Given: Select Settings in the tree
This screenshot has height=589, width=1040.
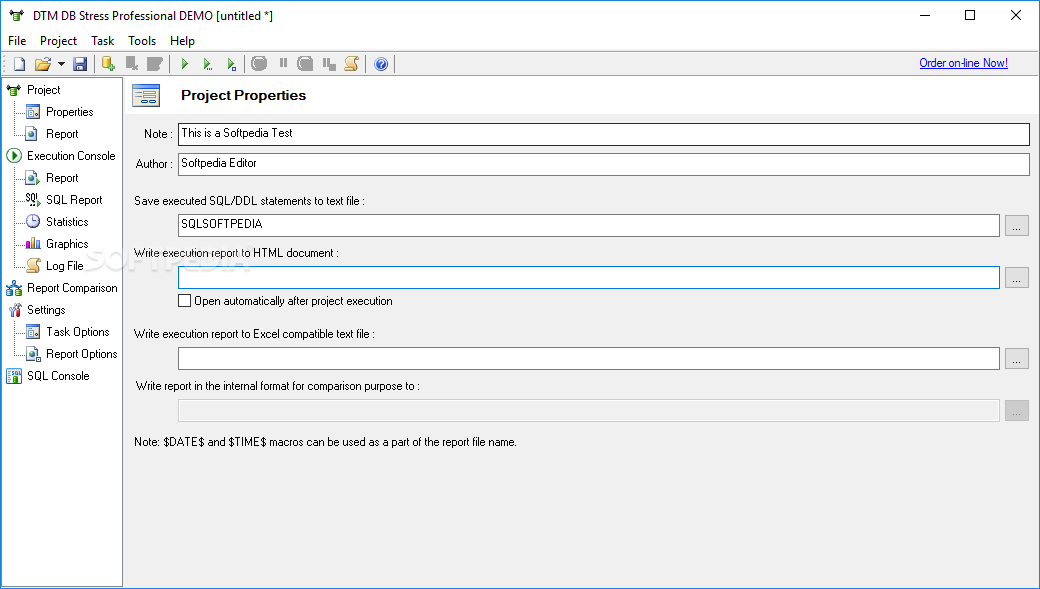Looking at the screenshot, I should (46, 310).
